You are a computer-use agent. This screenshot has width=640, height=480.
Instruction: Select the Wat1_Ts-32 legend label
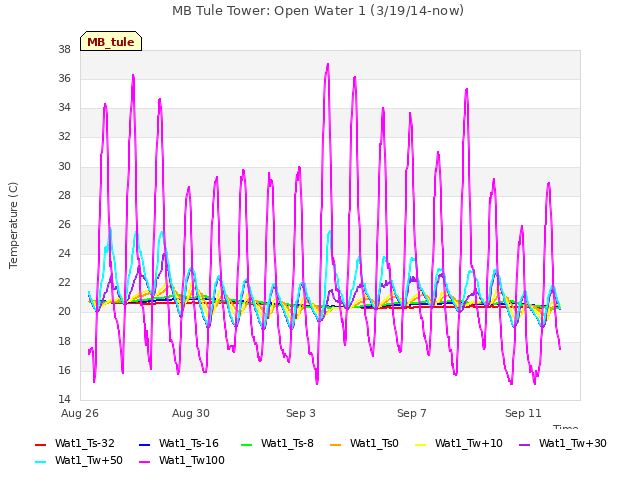tap(84, 443)
